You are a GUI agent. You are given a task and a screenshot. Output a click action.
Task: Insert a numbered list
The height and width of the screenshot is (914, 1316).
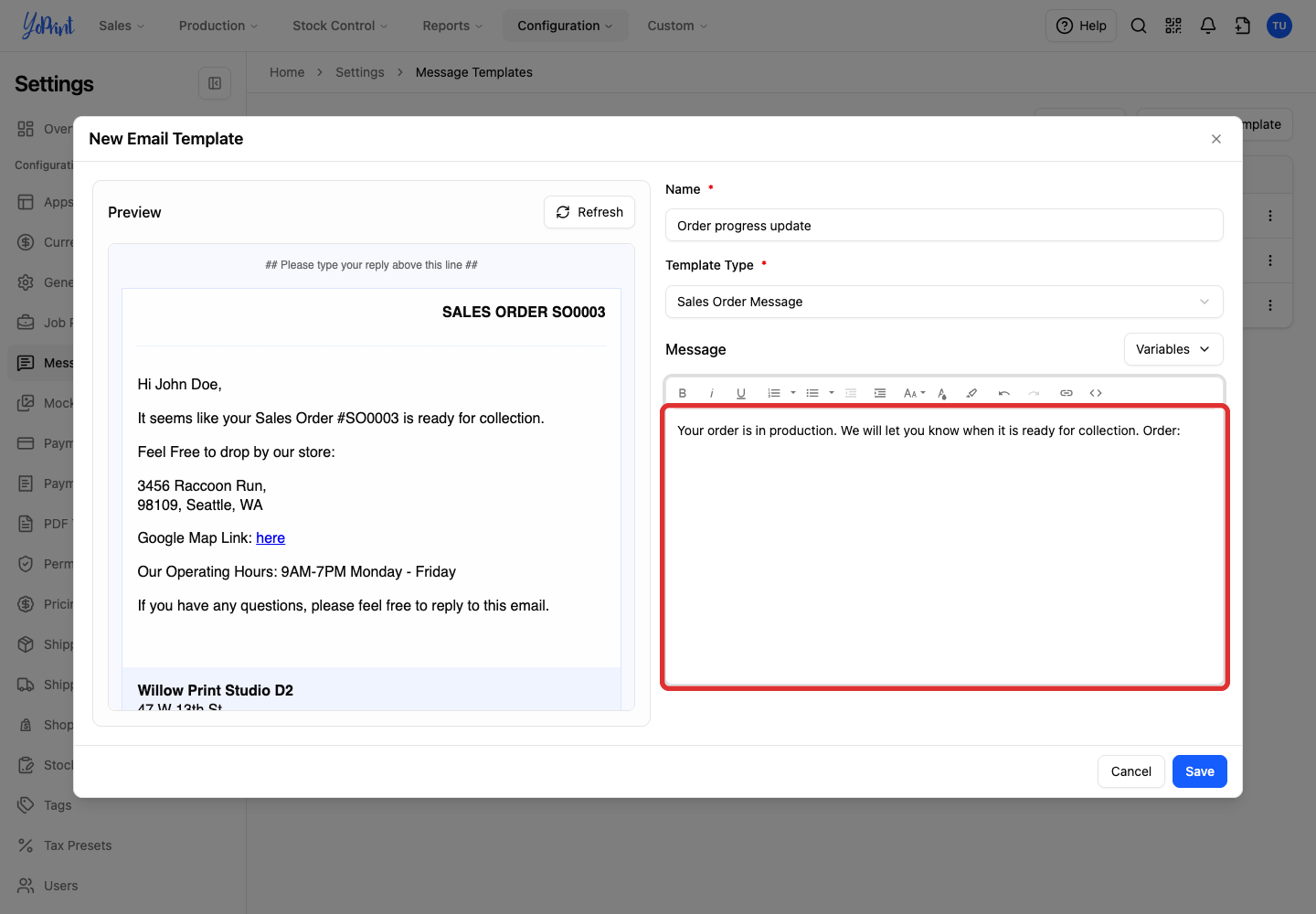[774, 393]
